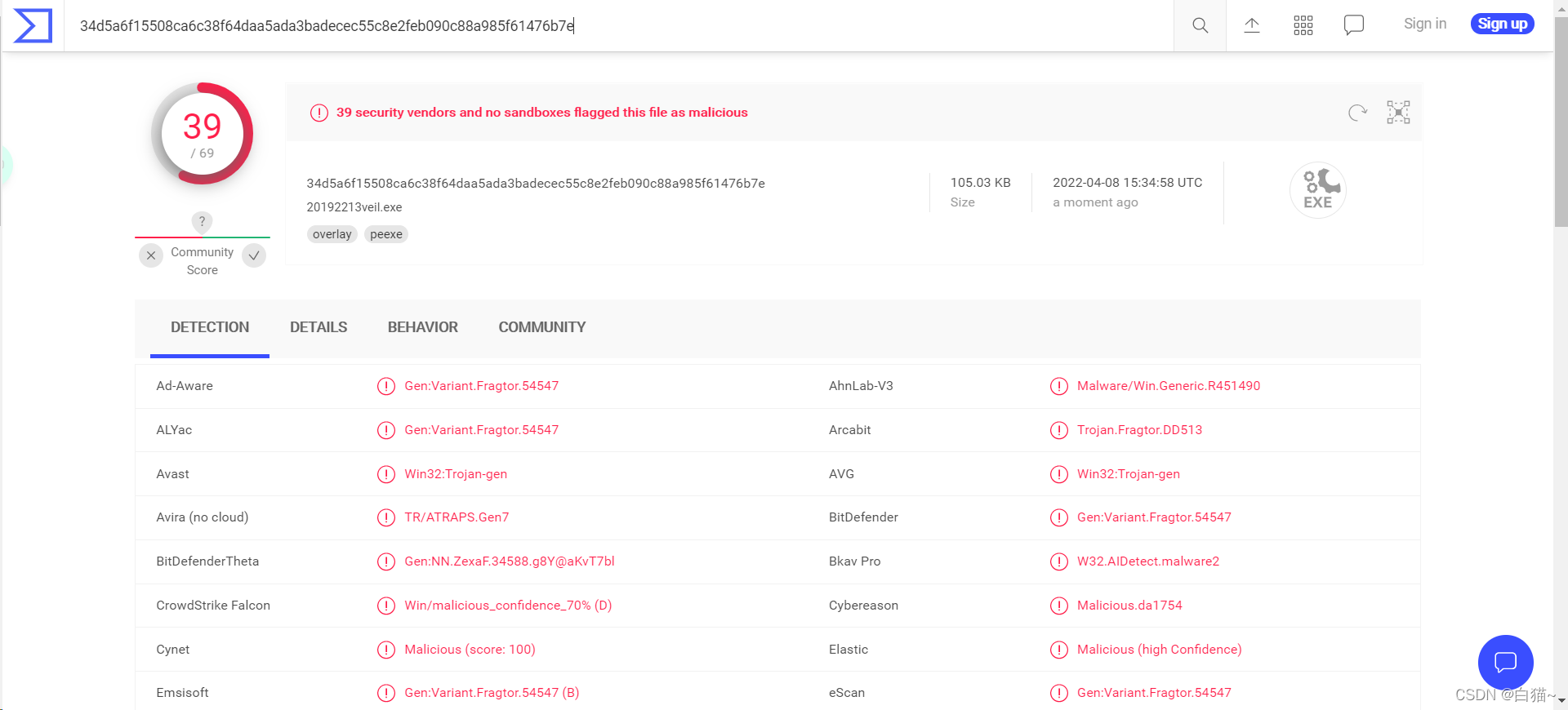Open the upload file icon
The width and height of the screenshot is (1568, 710).
1252,25
